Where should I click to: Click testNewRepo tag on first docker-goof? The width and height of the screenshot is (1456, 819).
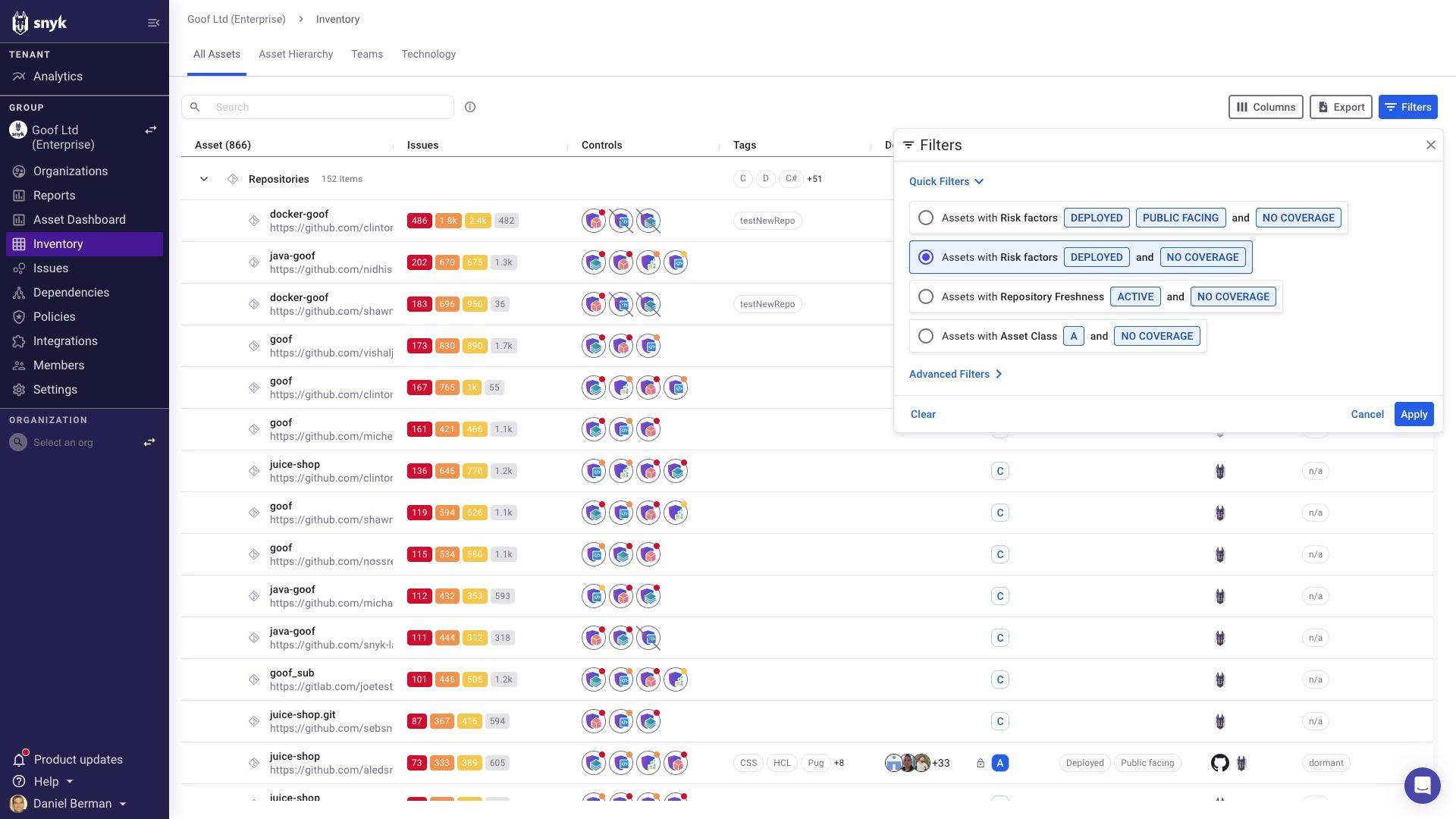(767, 221)
